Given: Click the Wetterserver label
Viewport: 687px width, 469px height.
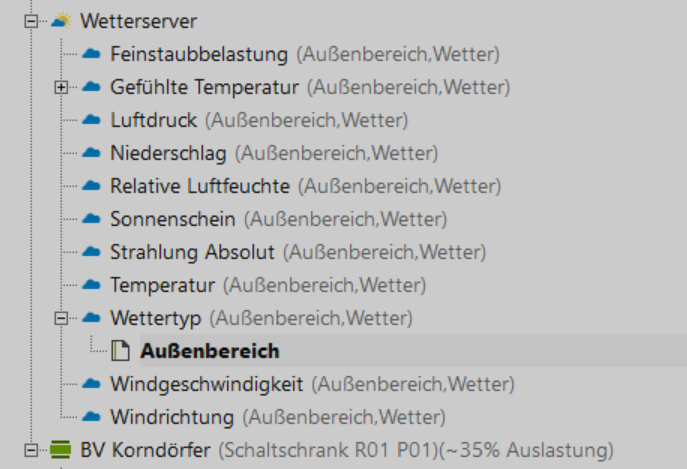Looking at the screenshot, I should pos(139,21).
